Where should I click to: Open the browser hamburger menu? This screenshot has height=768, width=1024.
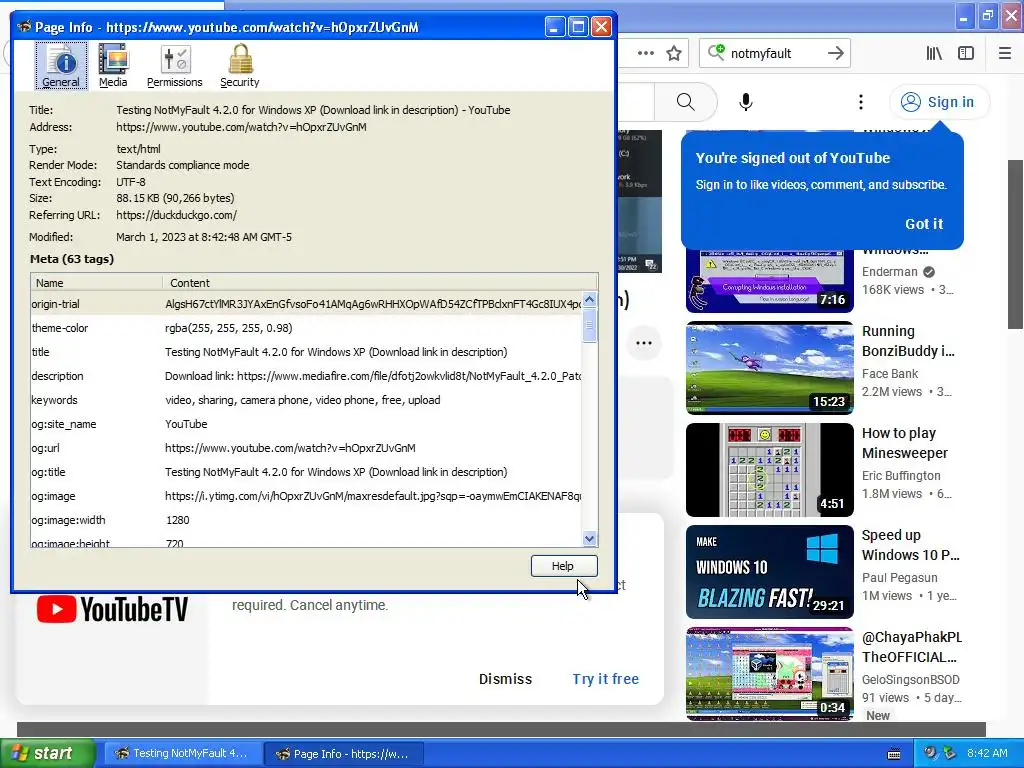[x=1005, y=53]
